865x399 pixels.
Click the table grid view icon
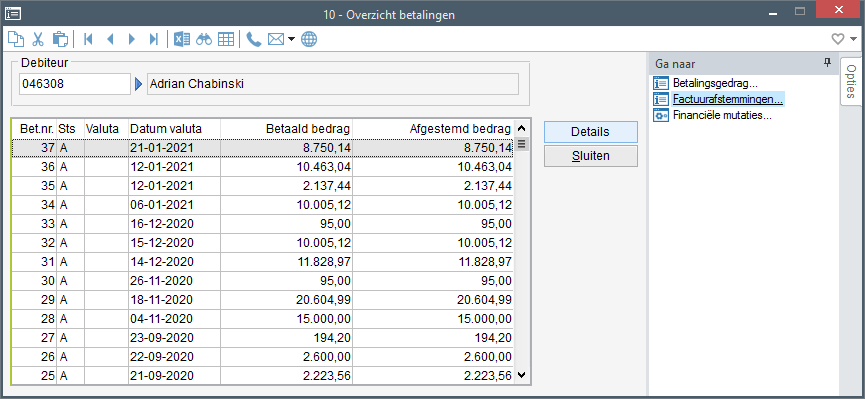226,39
